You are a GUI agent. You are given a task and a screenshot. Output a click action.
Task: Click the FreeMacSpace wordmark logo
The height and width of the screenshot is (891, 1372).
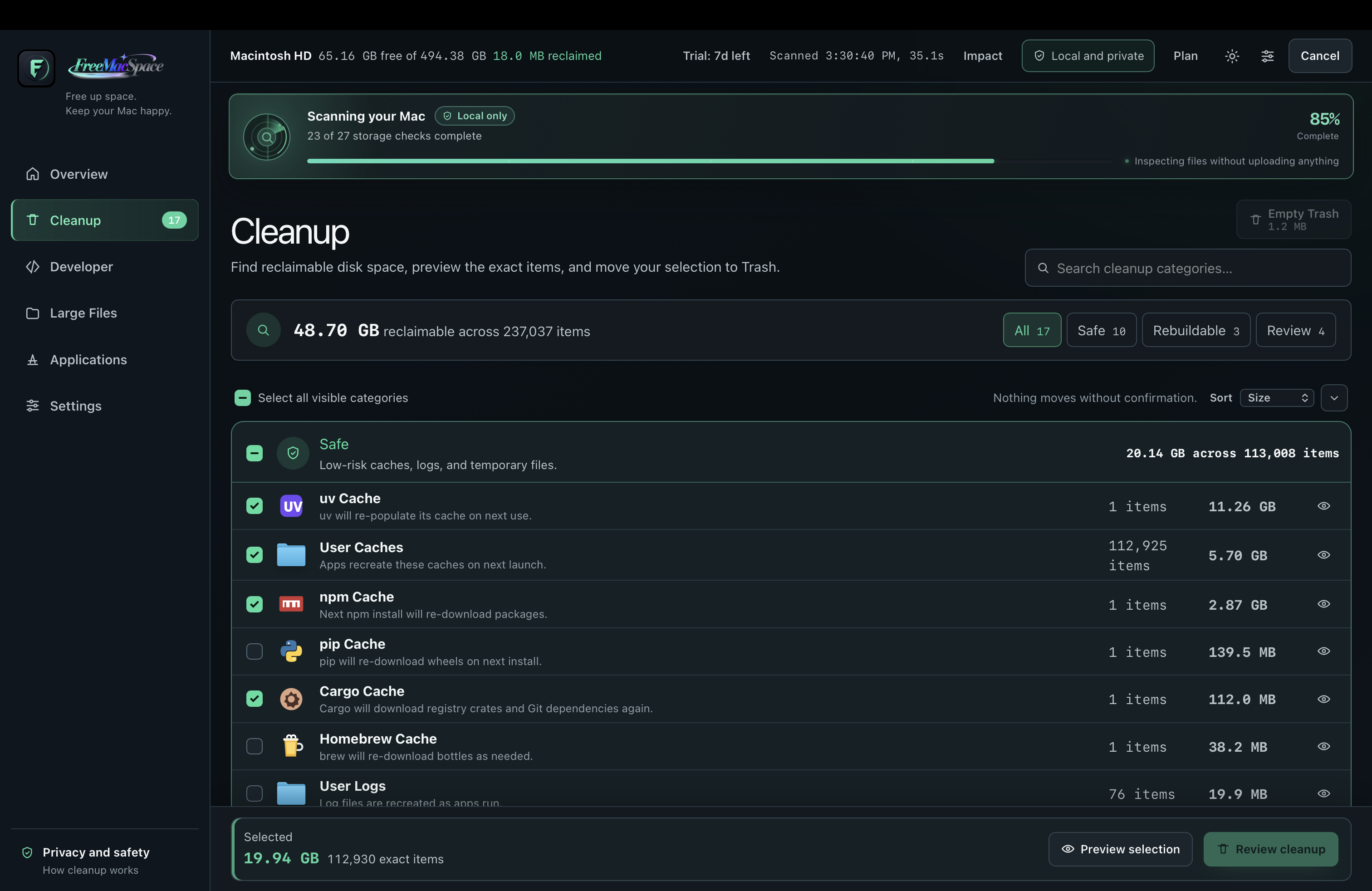point(116,66)
